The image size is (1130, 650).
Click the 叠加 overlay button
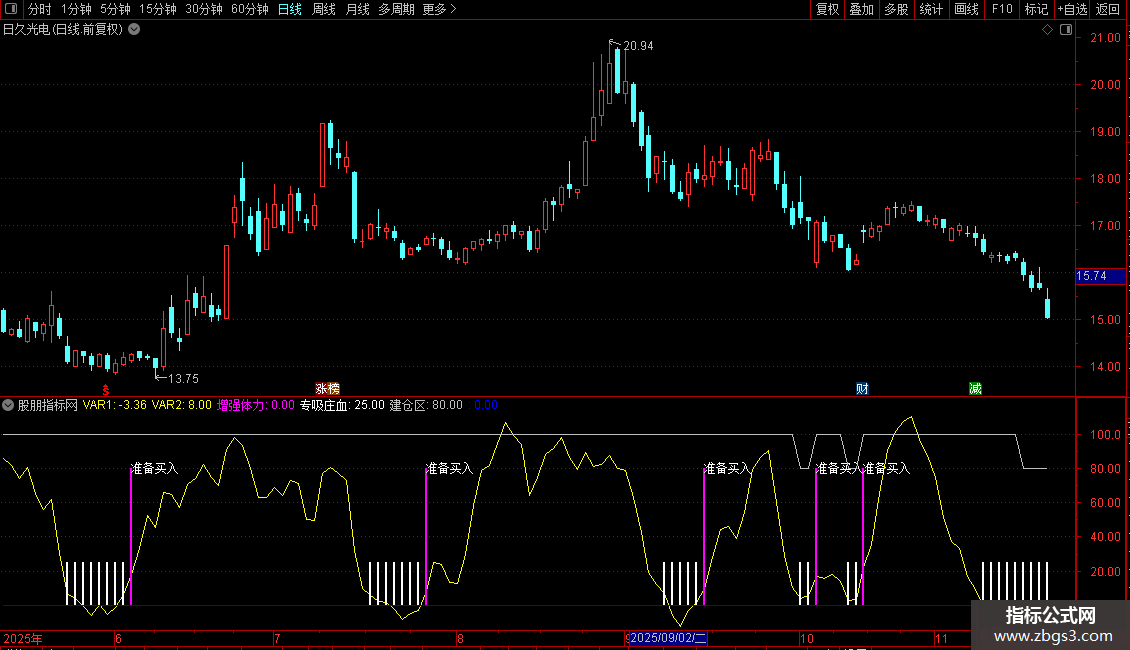(x=861, y=9)
